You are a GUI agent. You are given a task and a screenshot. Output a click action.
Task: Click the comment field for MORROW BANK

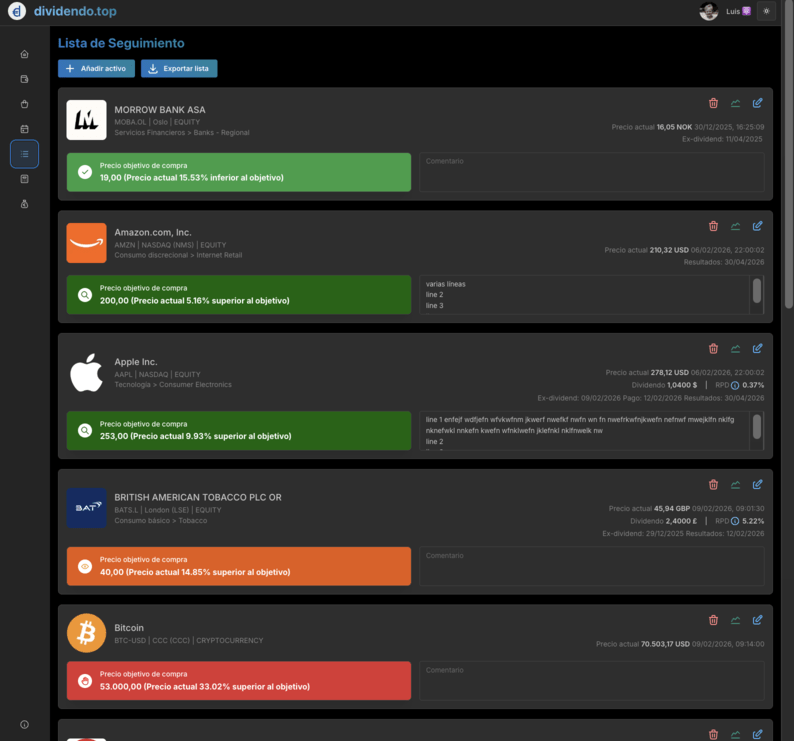pyautogui.click(x=591, y=172)
